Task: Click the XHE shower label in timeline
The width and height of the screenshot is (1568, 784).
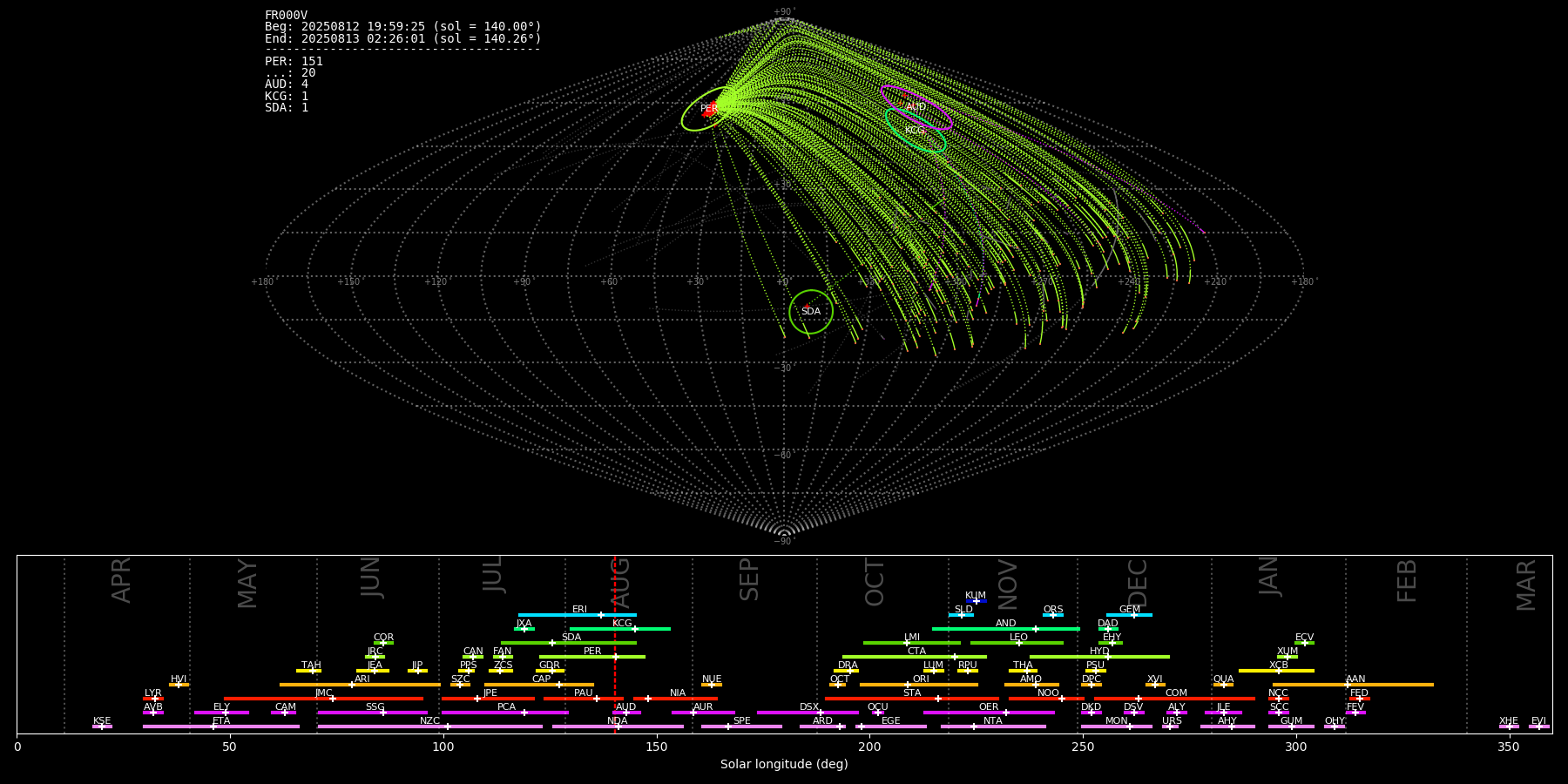Action: [1509, 721]
